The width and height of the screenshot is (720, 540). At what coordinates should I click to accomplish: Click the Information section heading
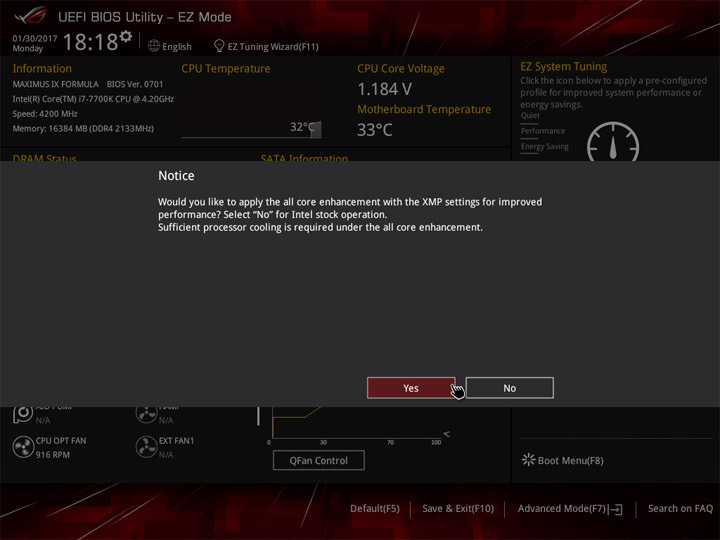pos(42,69)
